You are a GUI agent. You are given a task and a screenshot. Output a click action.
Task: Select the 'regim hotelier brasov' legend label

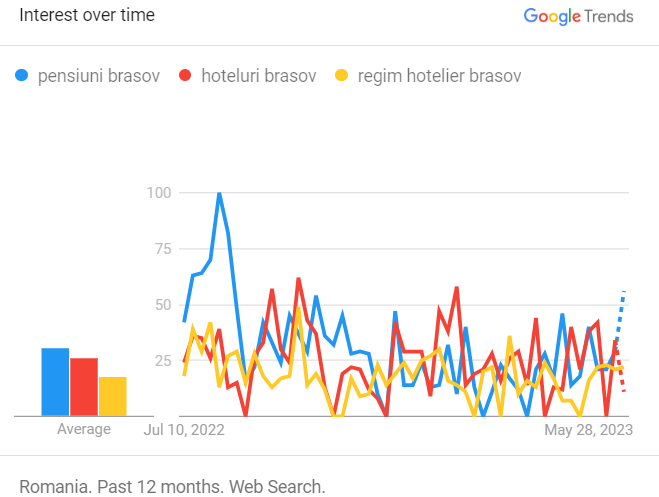pyautogui.click(x=439, y=76)
